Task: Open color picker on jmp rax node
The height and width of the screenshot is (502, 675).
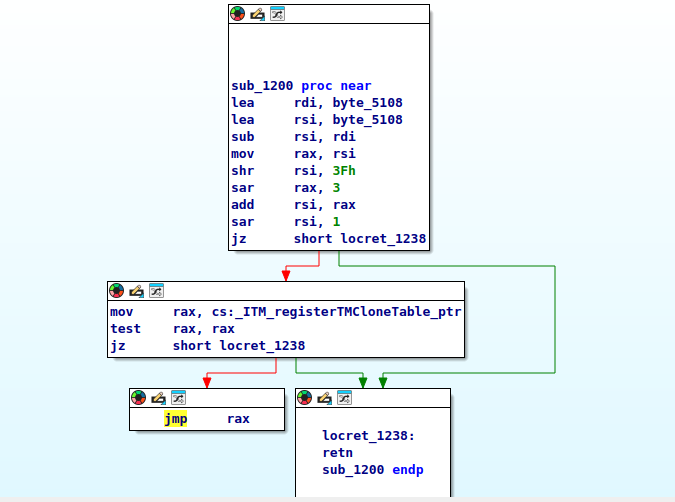Action: tap(138, 397)
